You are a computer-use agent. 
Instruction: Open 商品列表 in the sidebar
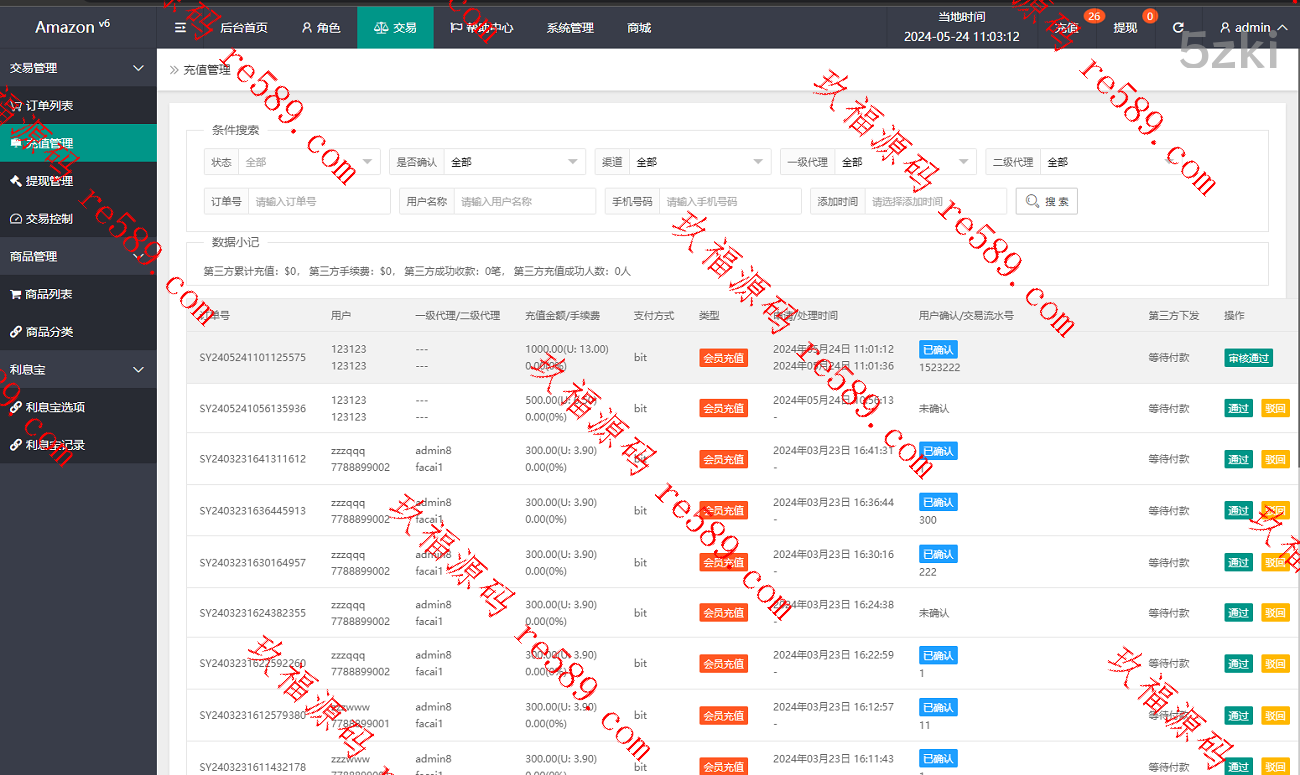point(49,294)
